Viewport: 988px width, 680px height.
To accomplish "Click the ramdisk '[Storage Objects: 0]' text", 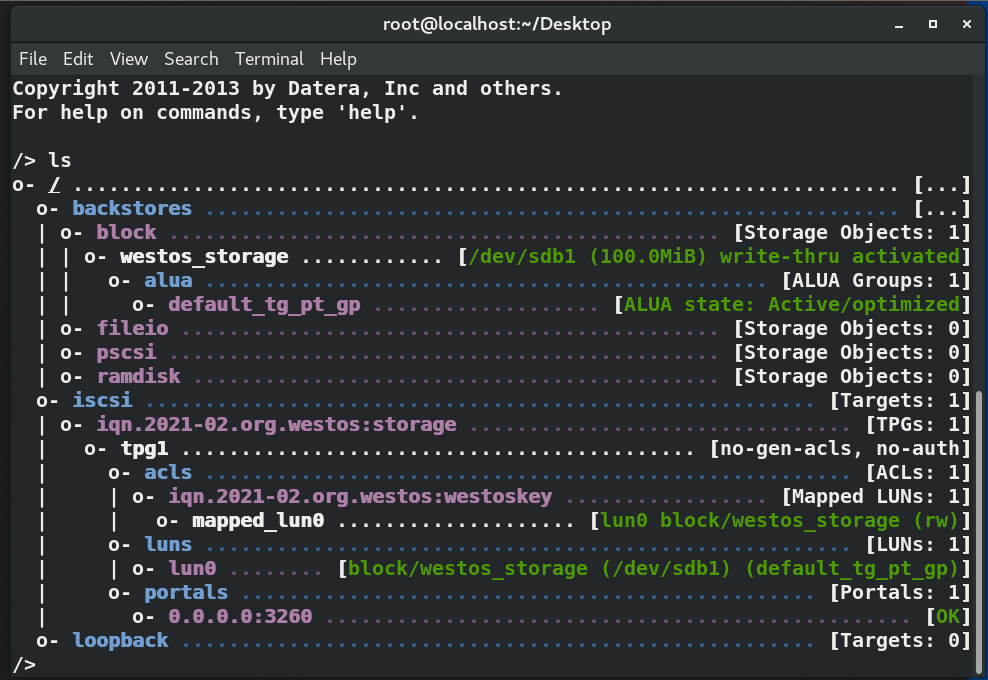I will [853, 376].
